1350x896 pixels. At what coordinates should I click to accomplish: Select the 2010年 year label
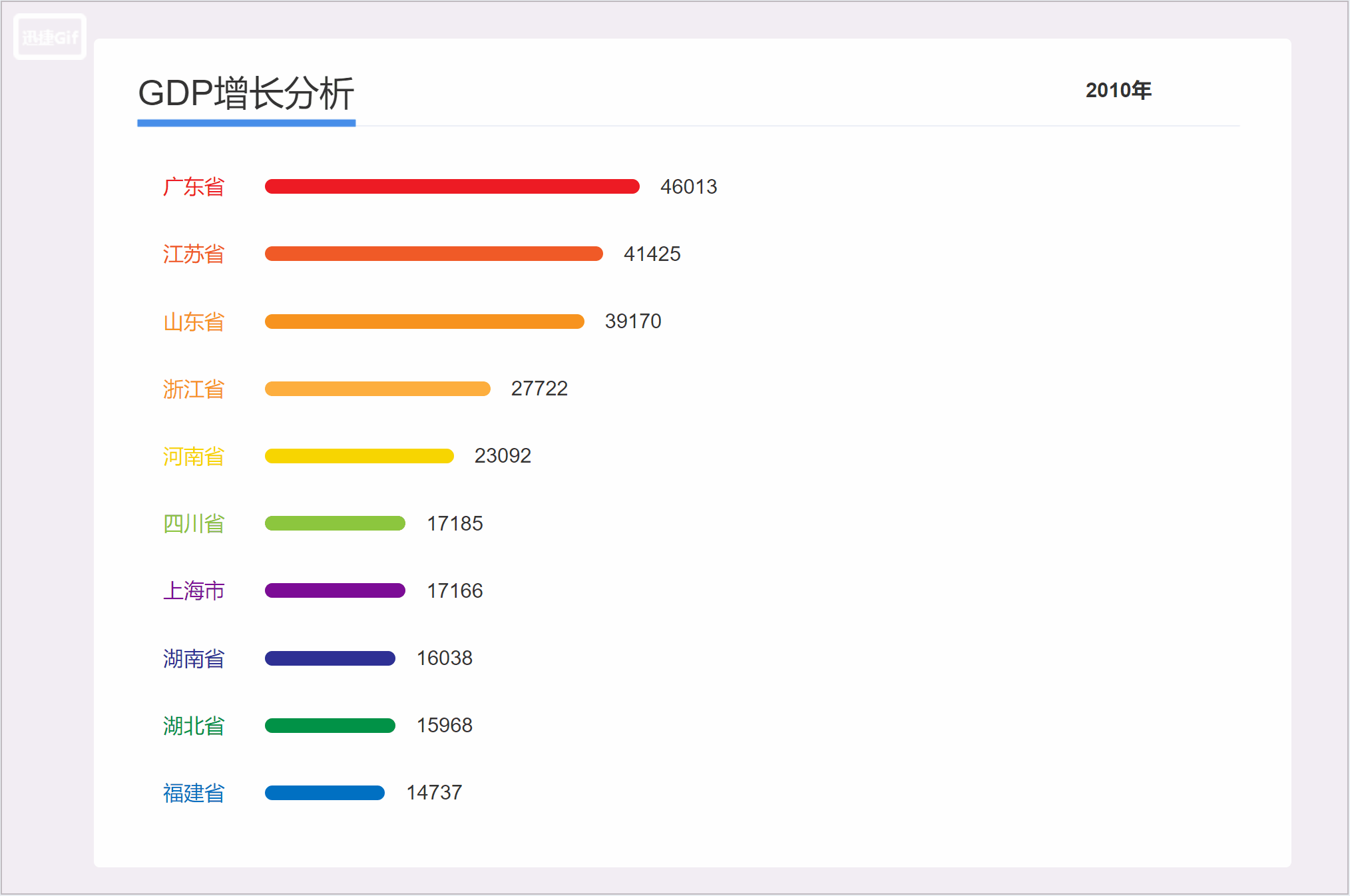tap(1117, 91)
